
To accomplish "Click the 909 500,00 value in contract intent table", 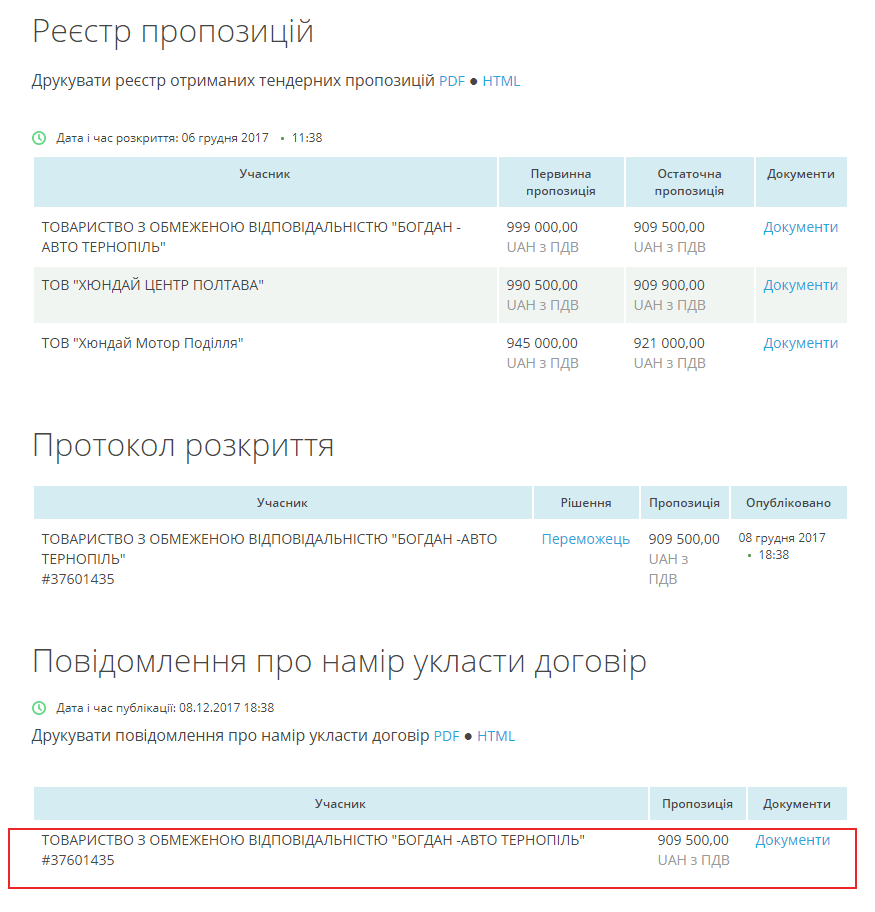I will (693, 840).
